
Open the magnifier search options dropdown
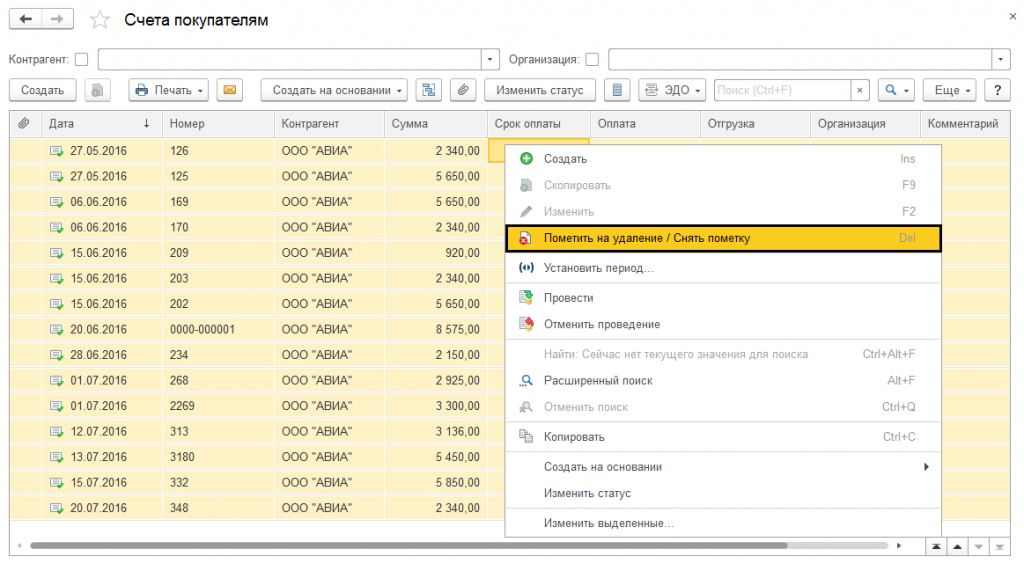tap(896, 90)
